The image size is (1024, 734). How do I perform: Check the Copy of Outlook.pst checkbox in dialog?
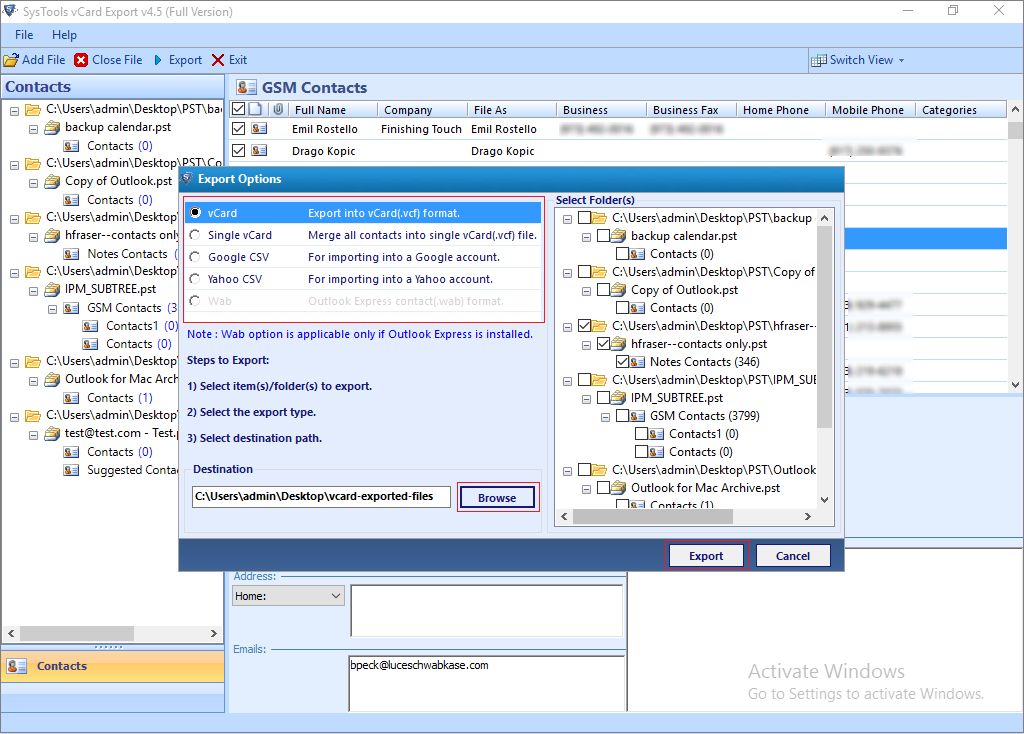[603, 290]
